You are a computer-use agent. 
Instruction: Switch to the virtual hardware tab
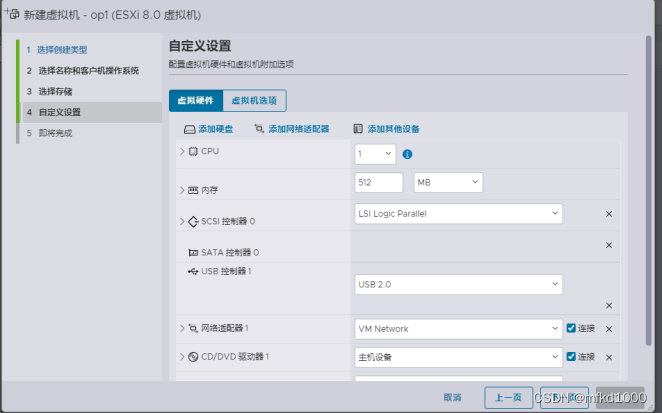196,101
